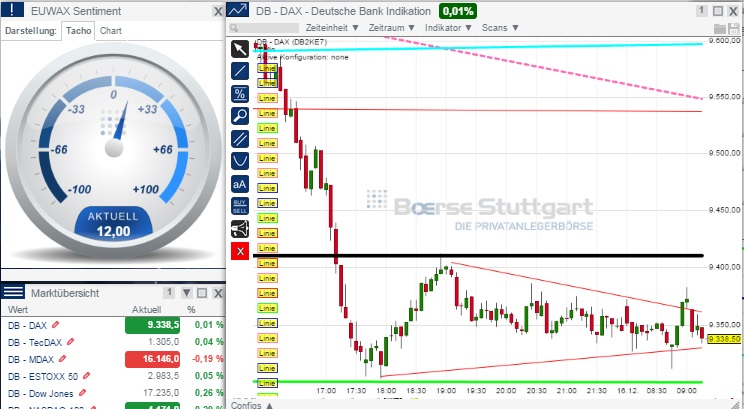Click the AKTUELL 12,00 sentiment readout
The width and height of the screenshot is (744, 409).
click(113, 223)
